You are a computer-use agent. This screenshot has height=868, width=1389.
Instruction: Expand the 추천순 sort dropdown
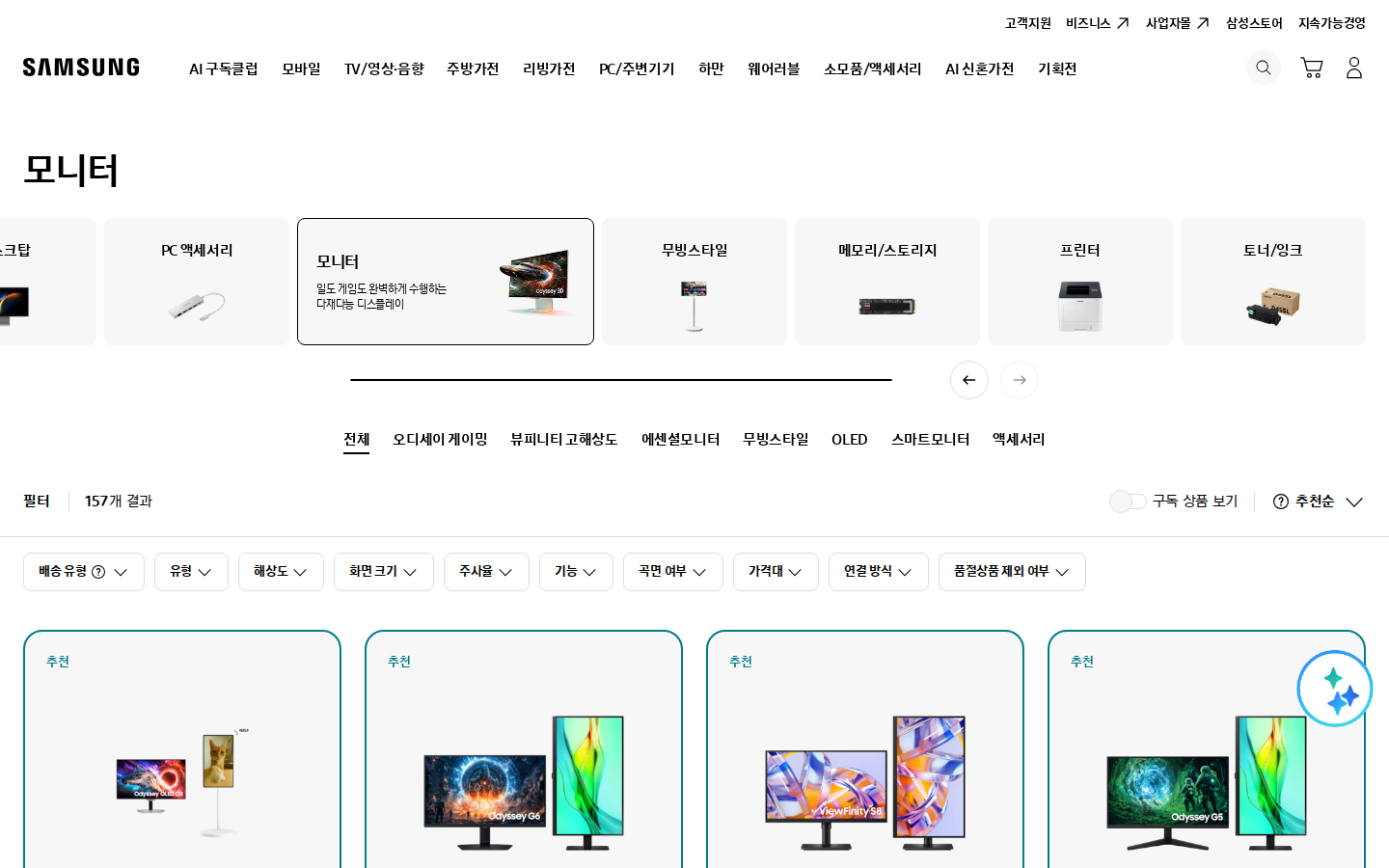[1318, 502]
